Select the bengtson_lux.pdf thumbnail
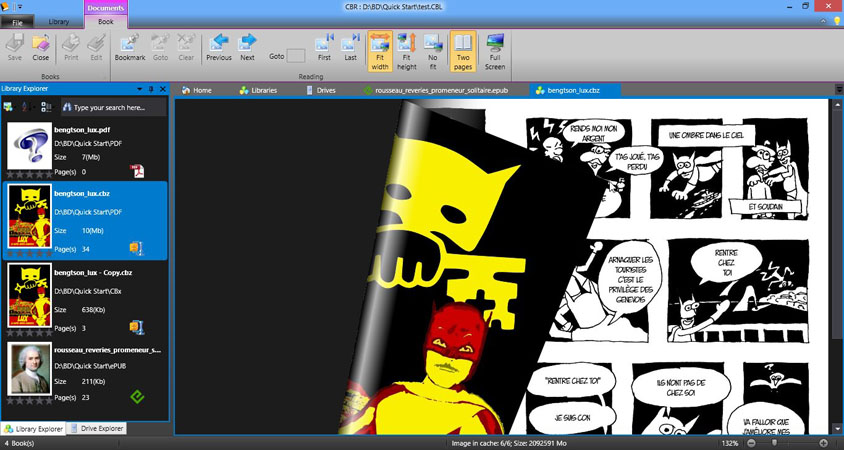 point(30,145)
